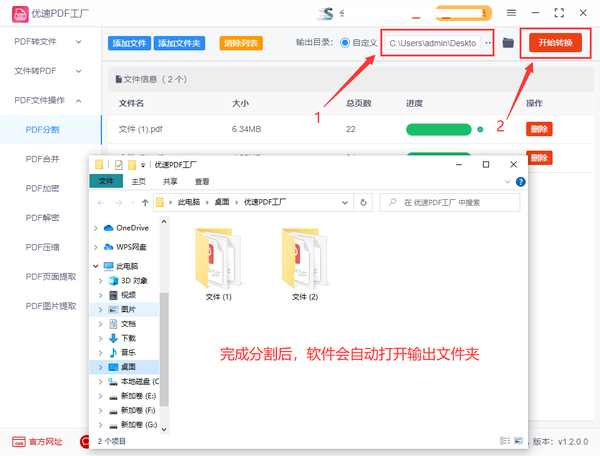
Task: Click the Explorer forward arrow
Action: tap(119, 203)
